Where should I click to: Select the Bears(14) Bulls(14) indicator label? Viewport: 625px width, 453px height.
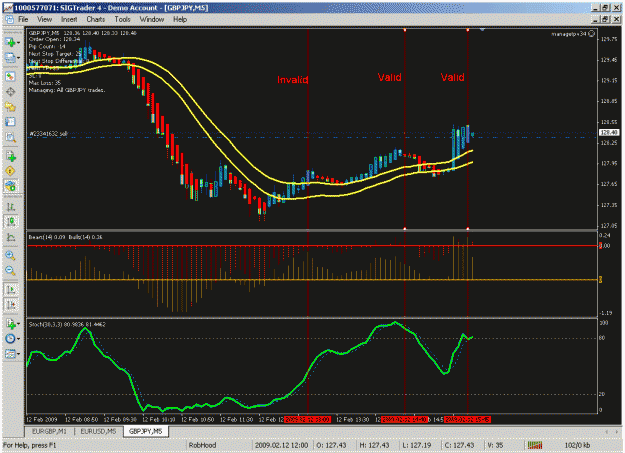tap(65, 237)
